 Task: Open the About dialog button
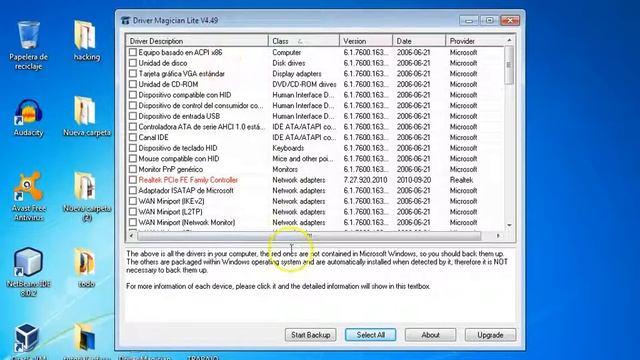430,335
